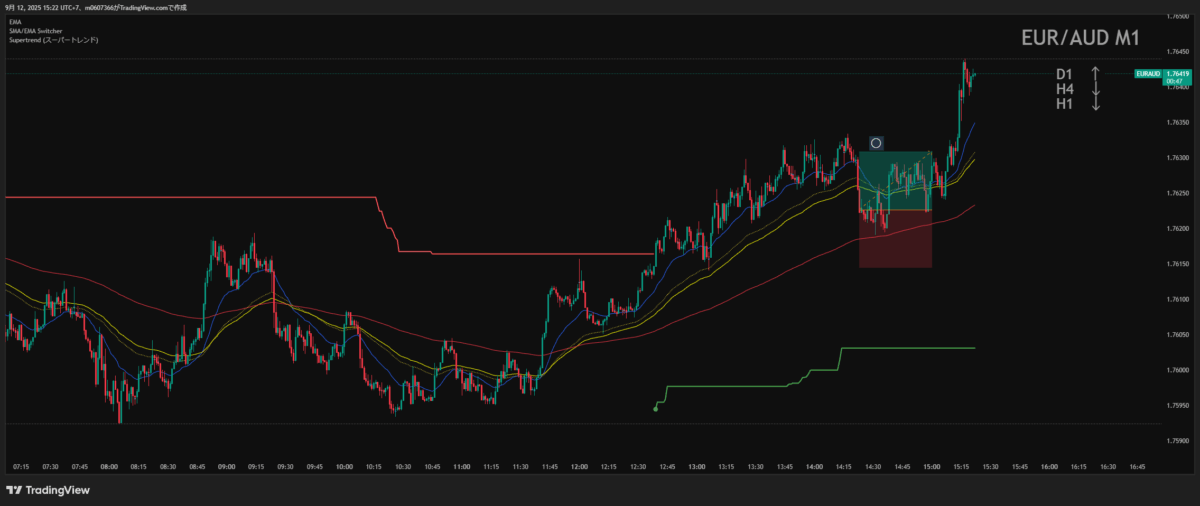This screenshot has width=1200, height=506.
Task: Click the red stop-loss zone of position
Action: click(x=895, y=239)
